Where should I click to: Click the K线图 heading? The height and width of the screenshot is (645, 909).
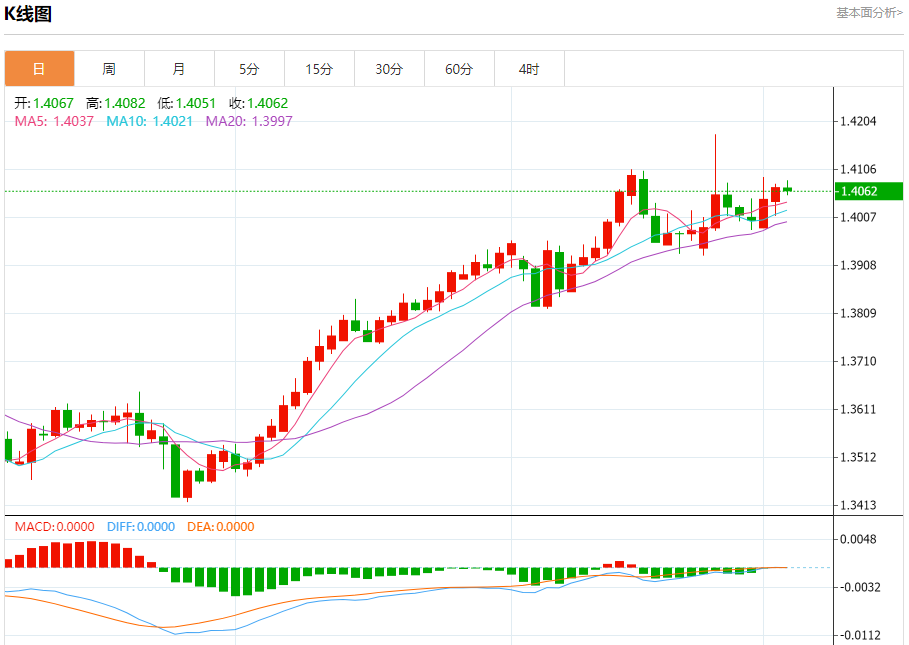(x=28, y=13)
